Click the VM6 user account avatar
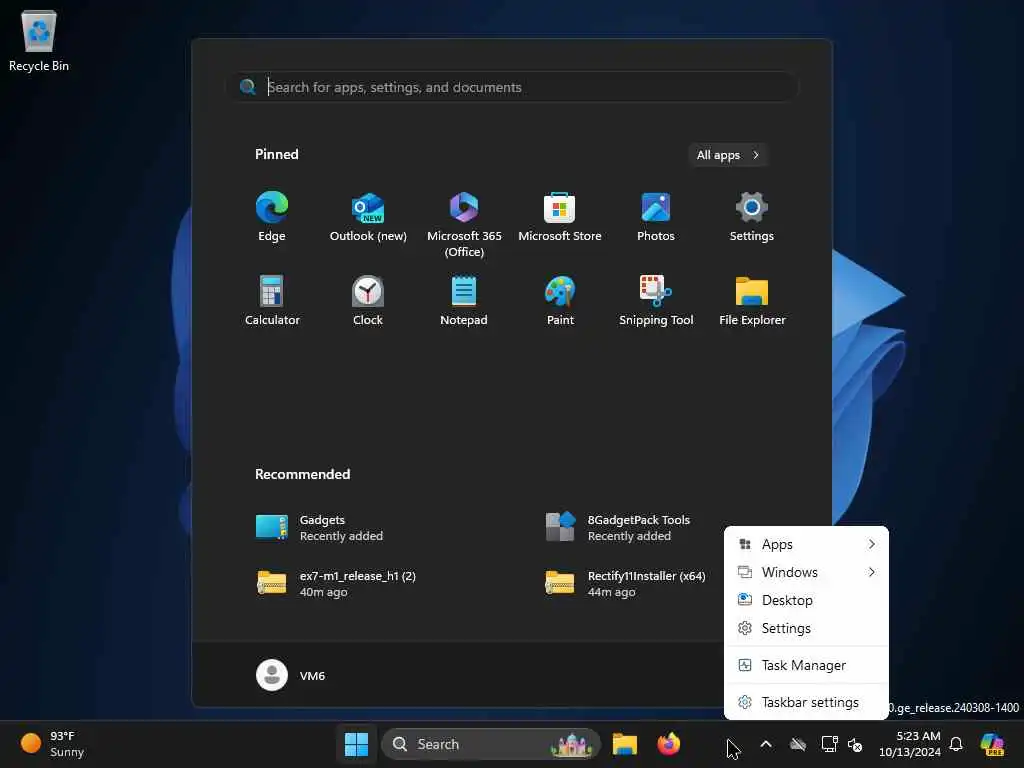Viewport: 1024px width, 768px height. click(272, 675)
